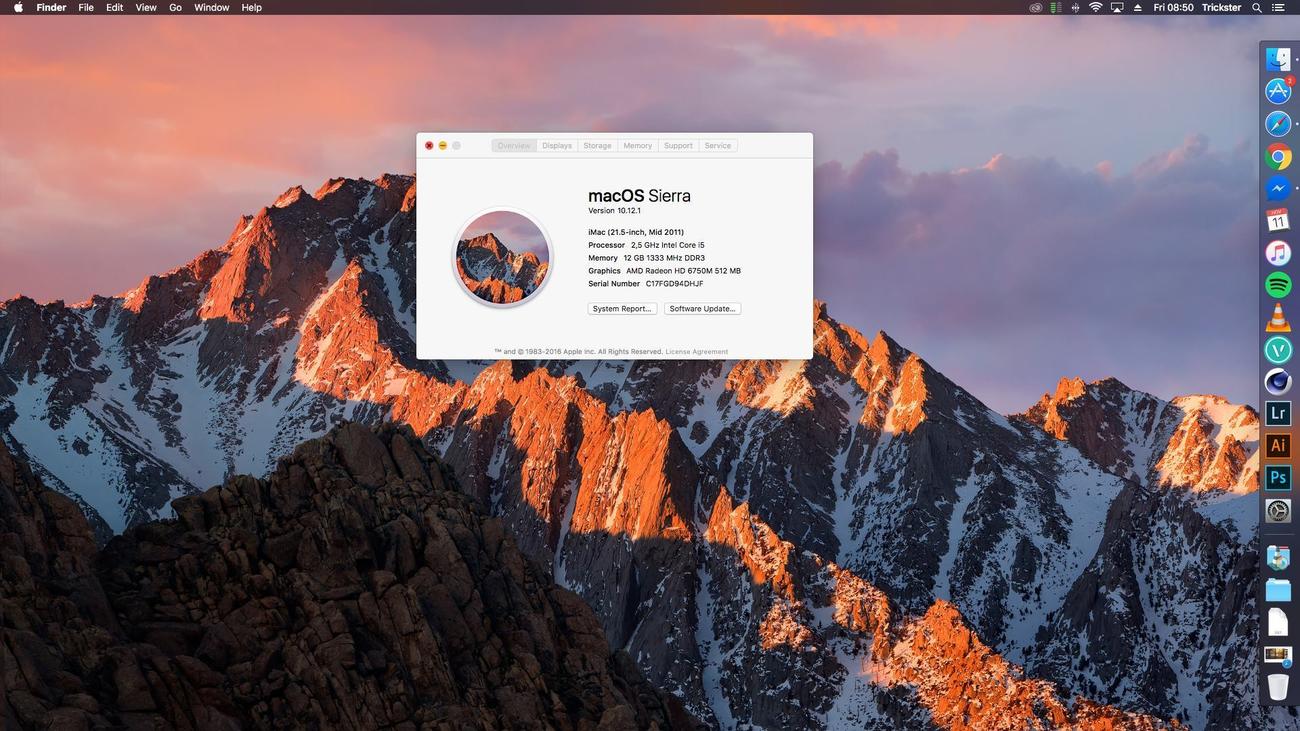Open the Trash in the Dock
Screen dimensions: 1300x731
(1278, 687)
